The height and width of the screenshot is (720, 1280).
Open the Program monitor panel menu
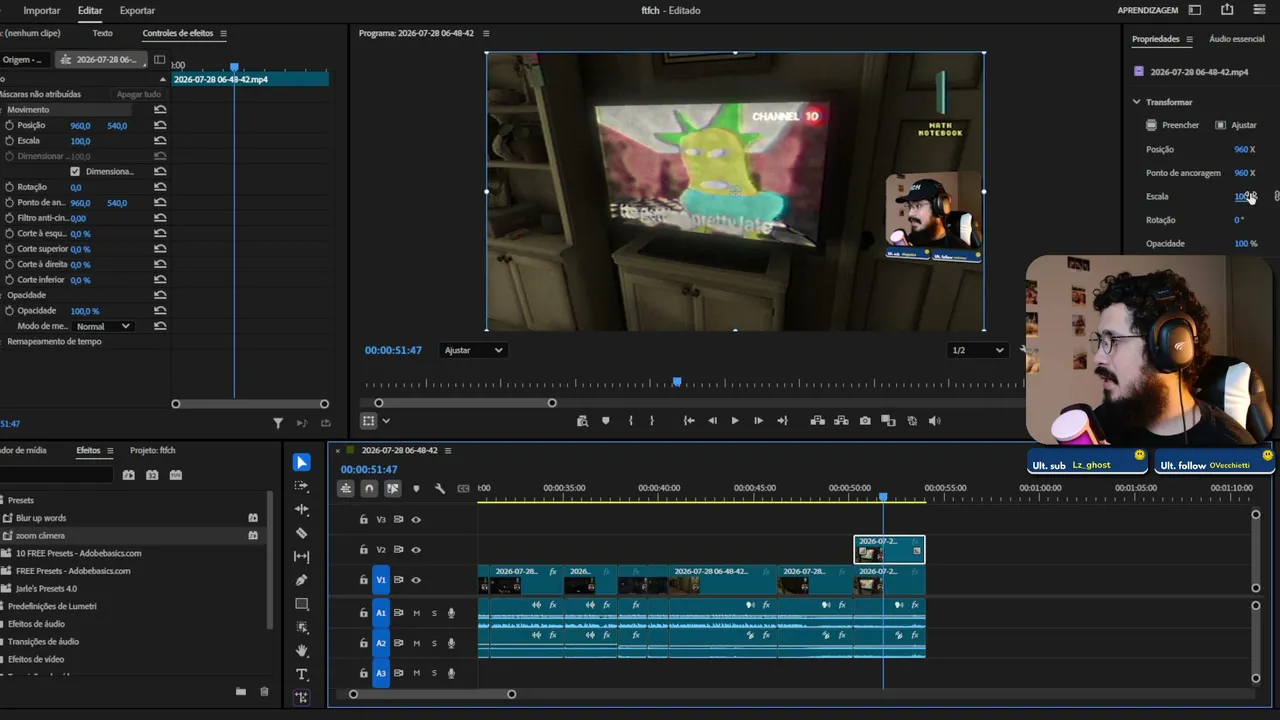486,33
